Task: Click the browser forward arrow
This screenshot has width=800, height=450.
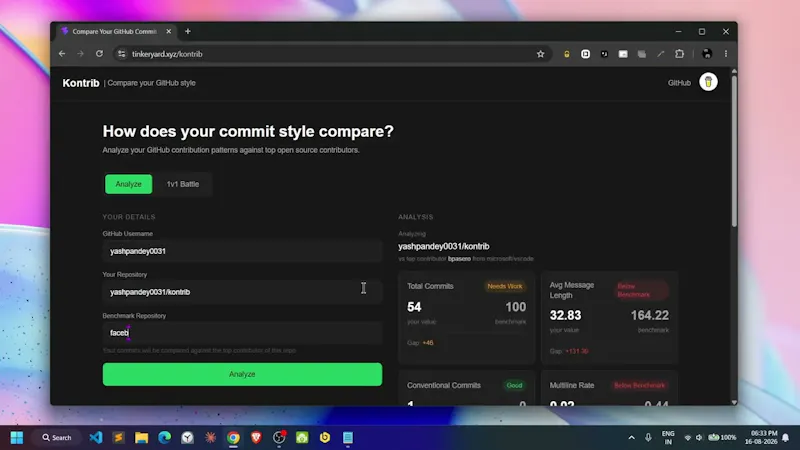Action: click(x=81, y=54)
